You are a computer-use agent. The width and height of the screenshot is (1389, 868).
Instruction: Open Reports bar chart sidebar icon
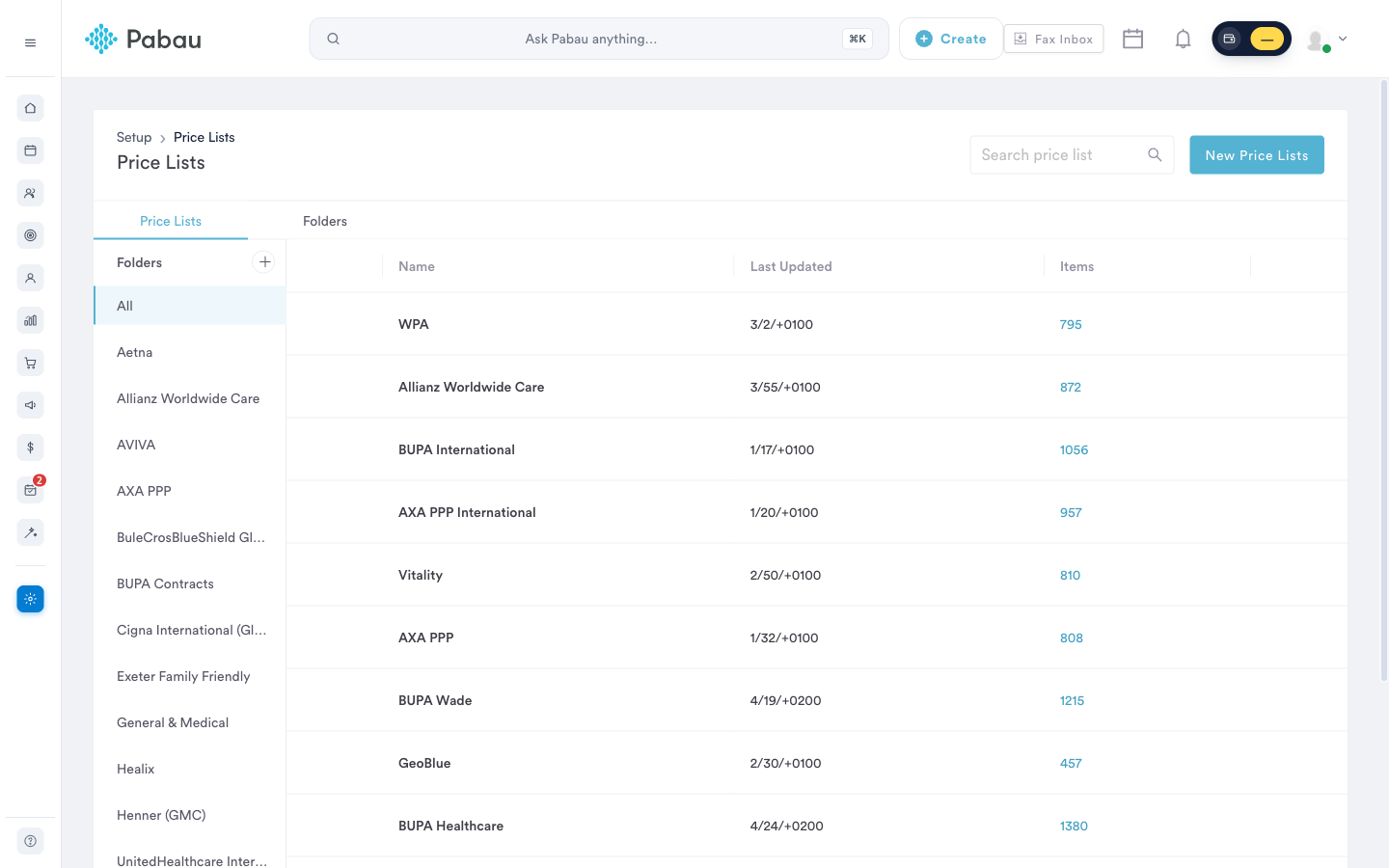point(30,320)
